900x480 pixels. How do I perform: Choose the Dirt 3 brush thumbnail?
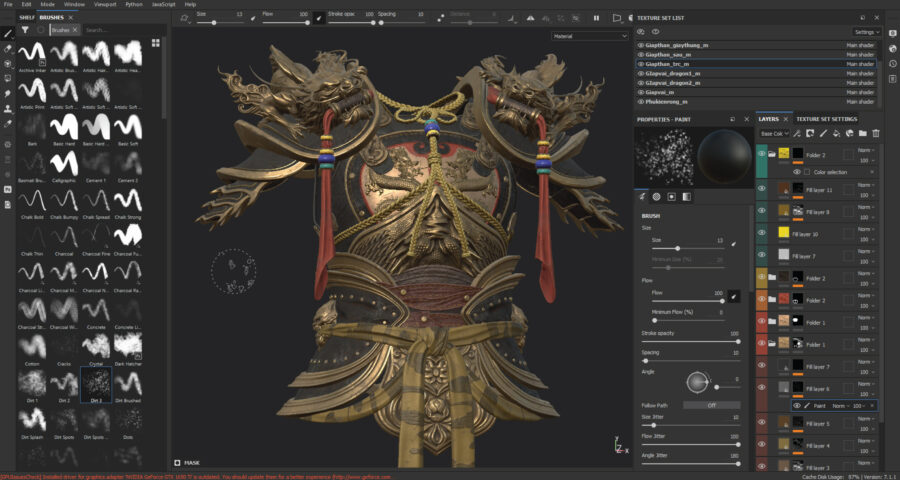(x=94, y=383)
